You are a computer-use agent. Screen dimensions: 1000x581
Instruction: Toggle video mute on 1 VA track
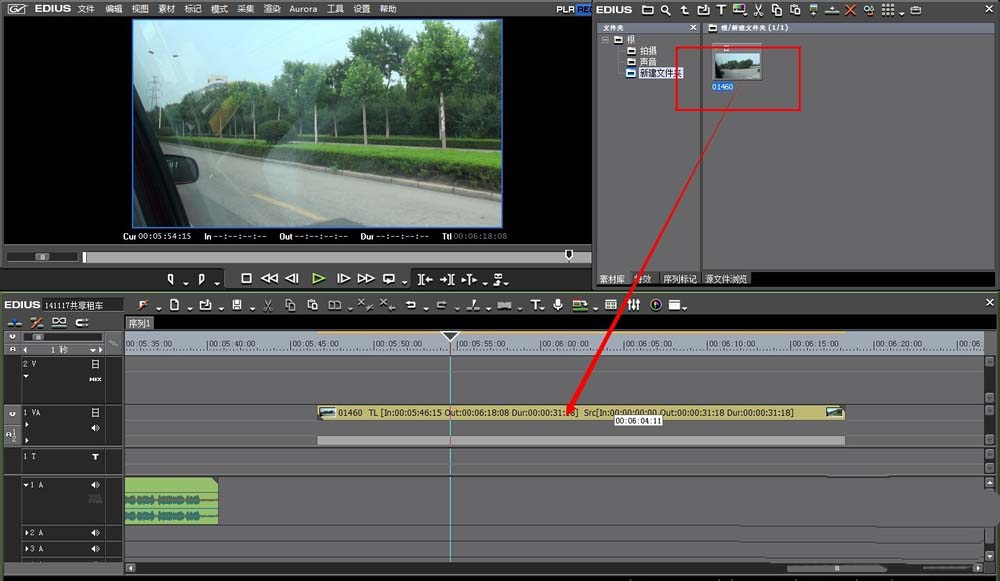[x=95, y=413]
